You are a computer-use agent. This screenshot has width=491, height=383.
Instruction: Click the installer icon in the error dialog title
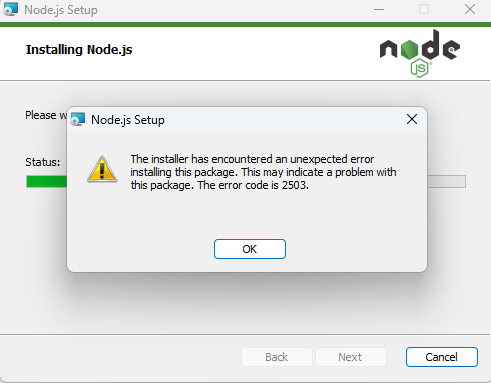coord(78,119)
